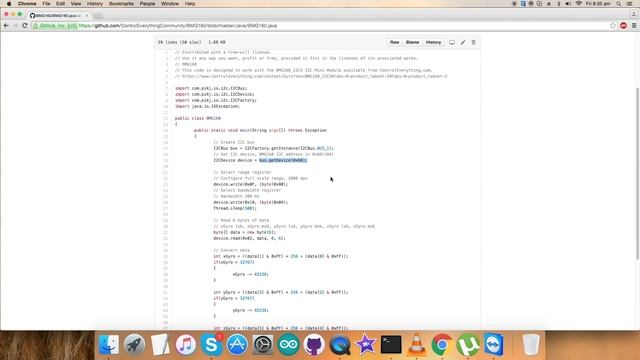Click the red Adblock extension icon
The height and width of the screenshot is (360, 640).
tap(623, 26)
